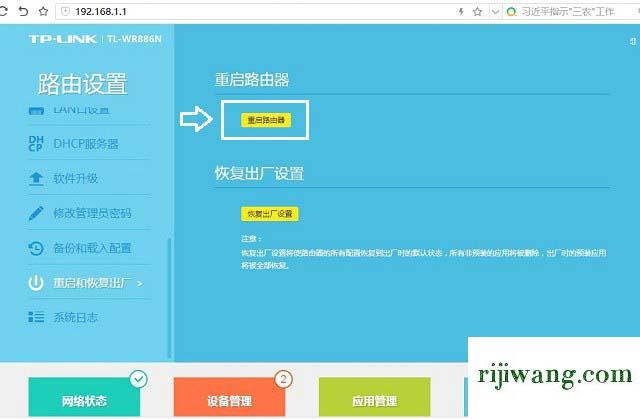640x419 pixels.
Task: Open 备份和载入配置 menu item
Action: point(92,248)
